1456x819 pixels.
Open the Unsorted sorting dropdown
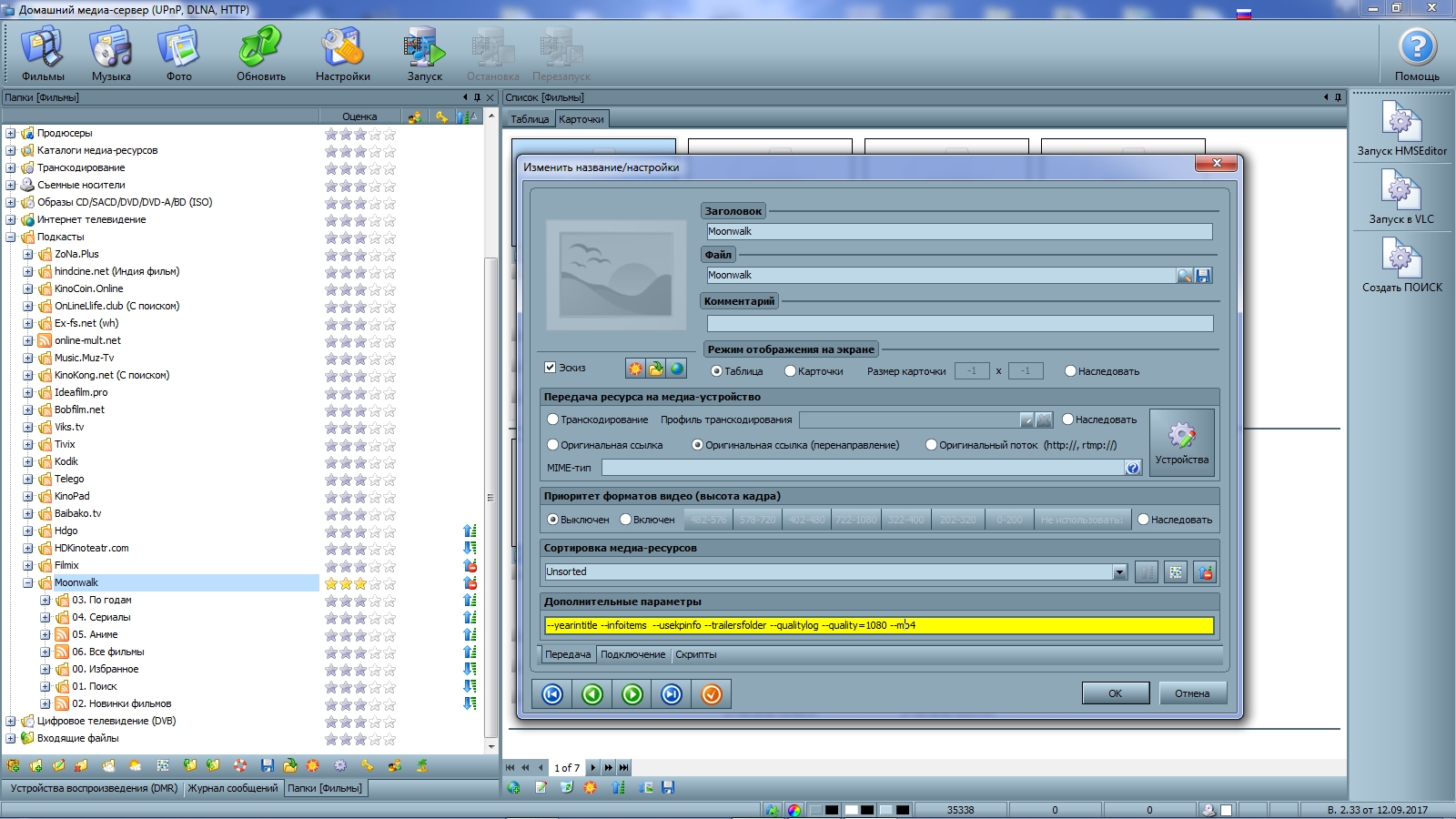pyautogui.click(x=1119, y=572)
